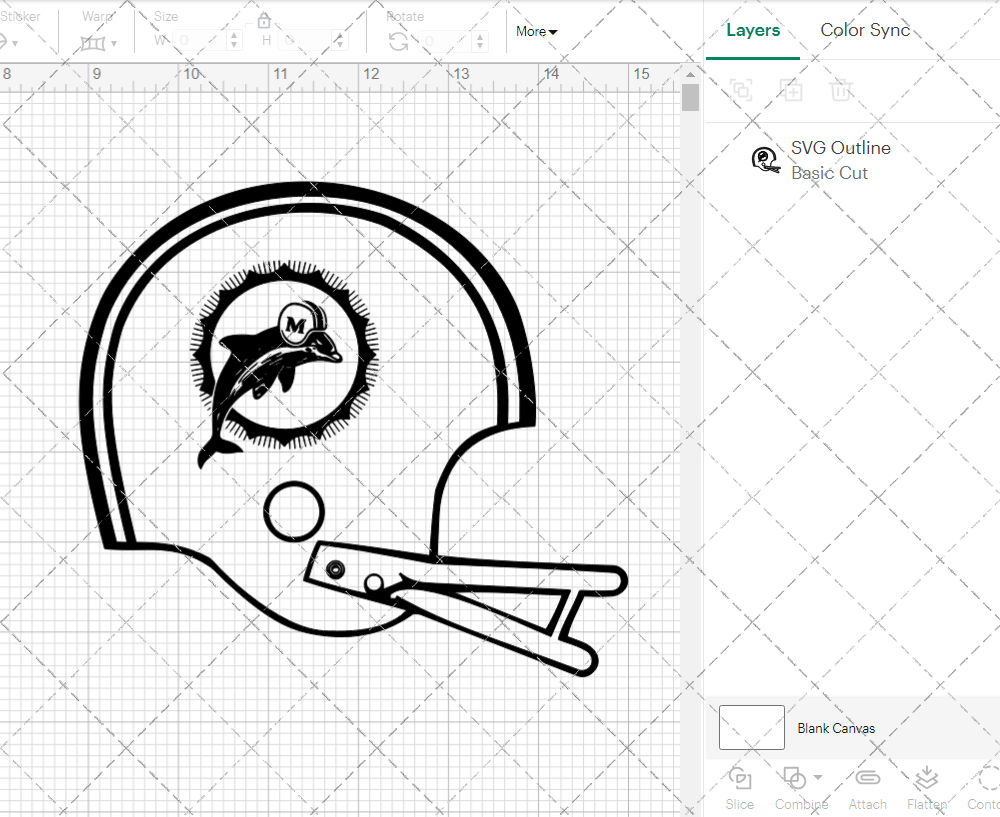Viewport: 1000px width, 817px height.
Task: Click the Rotate angle input field
Action: (445, 41)
